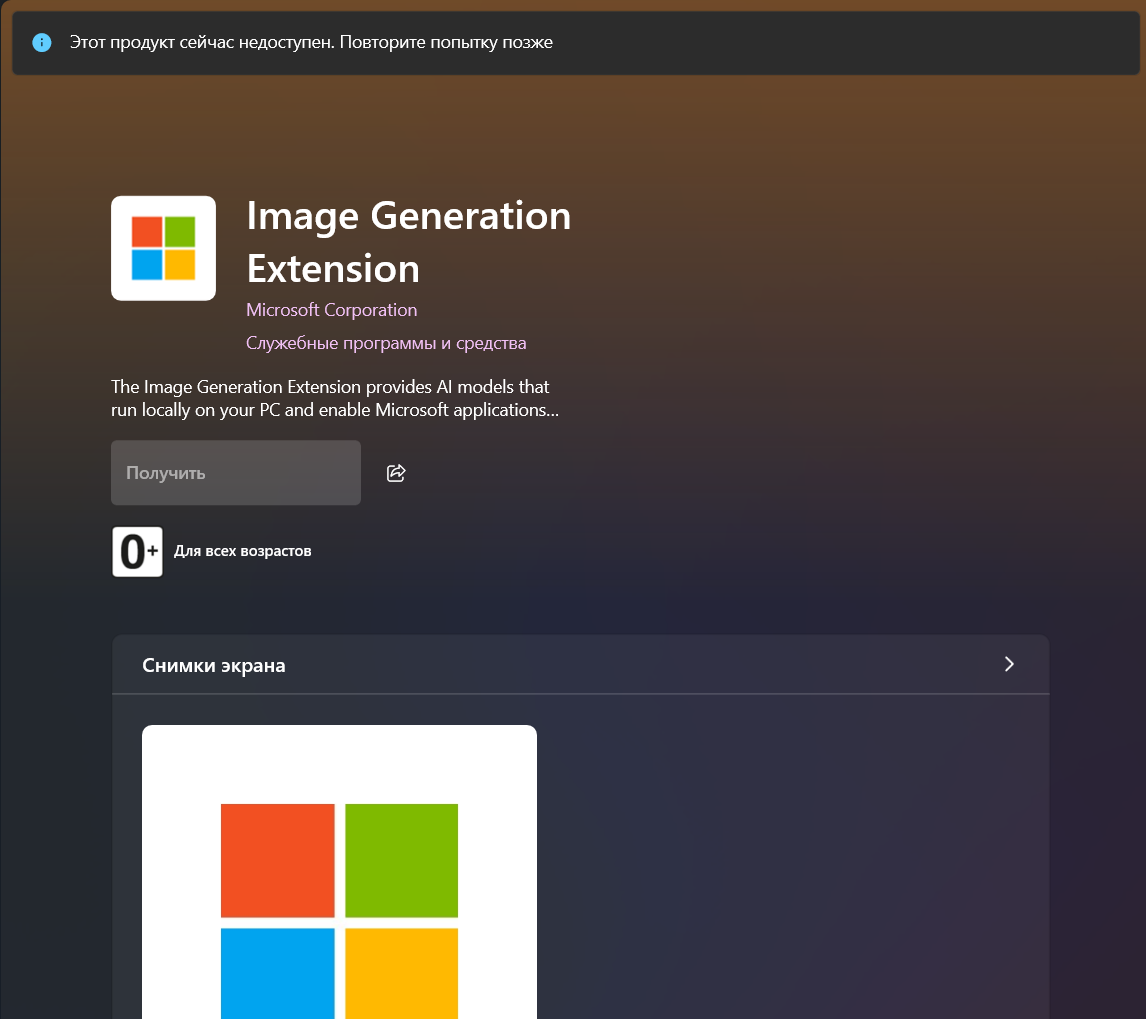Click the Для всех возрастов rating label

pyautogui.click(x=243, y=551)
